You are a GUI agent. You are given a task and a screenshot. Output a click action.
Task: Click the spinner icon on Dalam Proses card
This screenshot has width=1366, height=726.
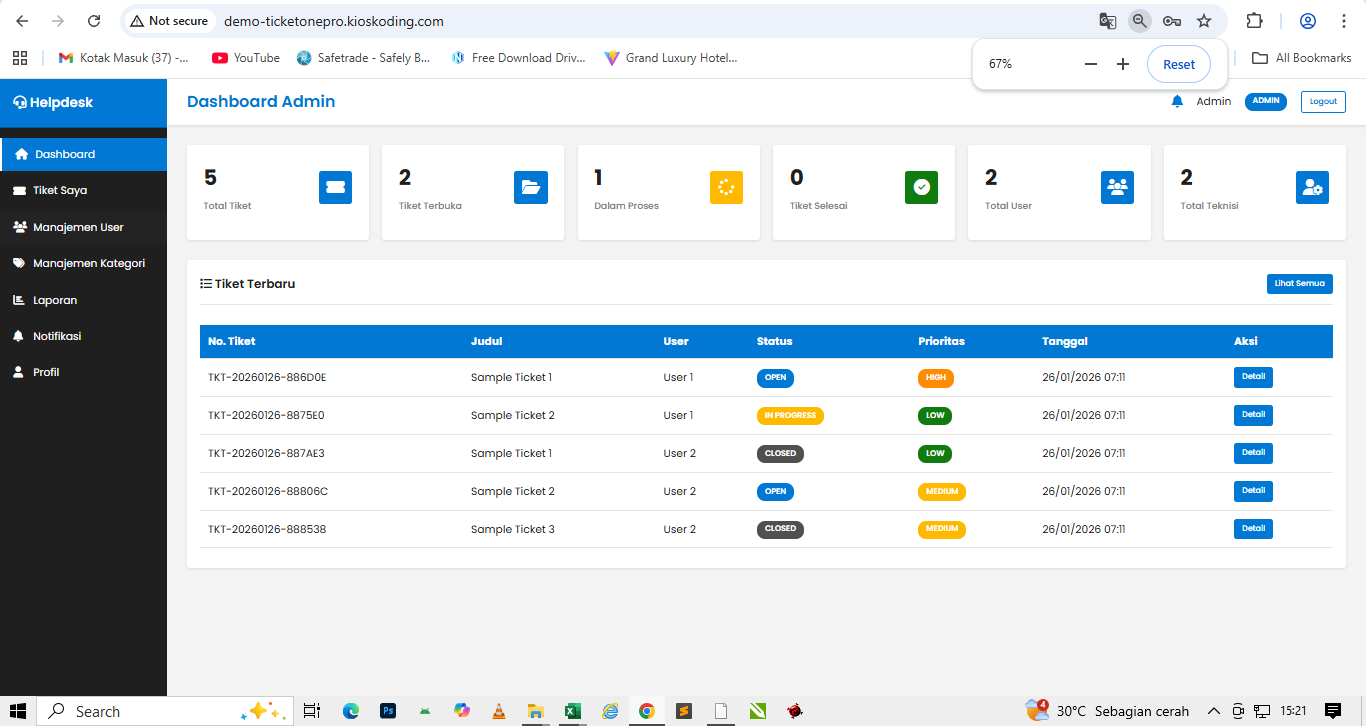(726, 187)
